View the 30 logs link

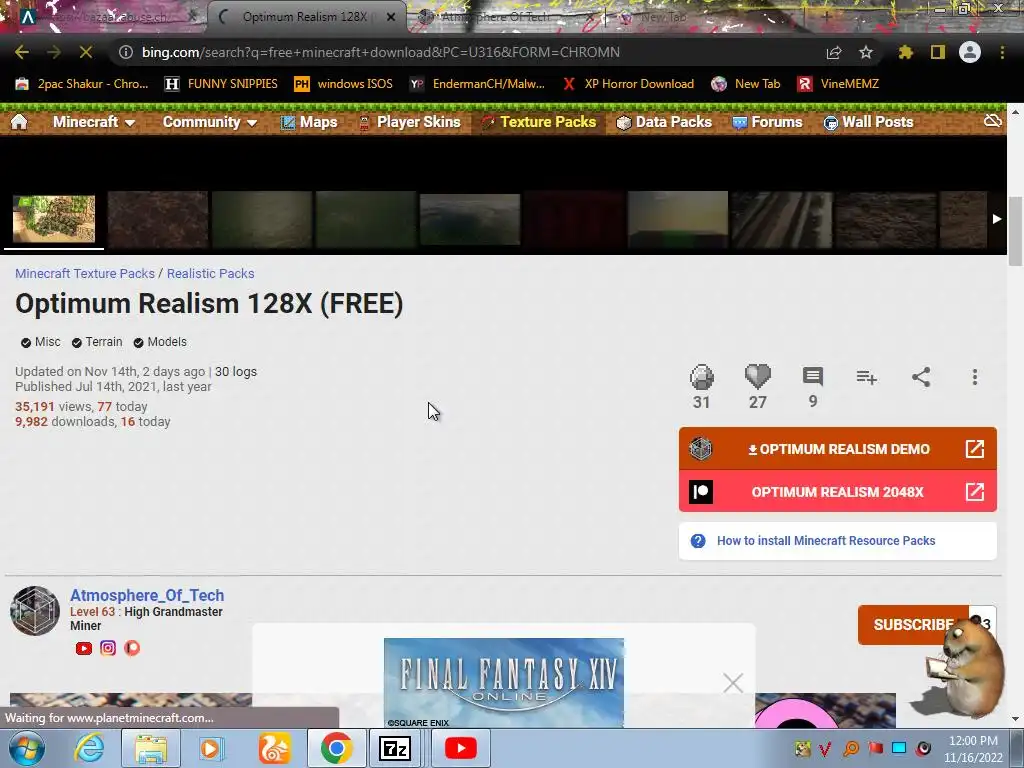click(x=236, y=372)
